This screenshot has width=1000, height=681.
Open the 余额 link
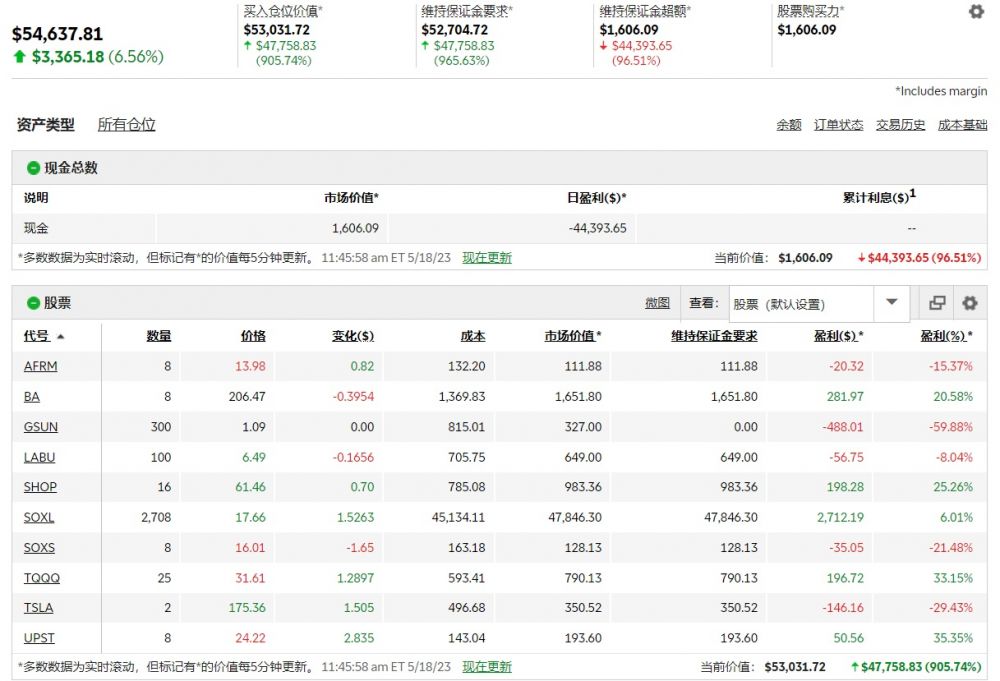coord(788,125)
